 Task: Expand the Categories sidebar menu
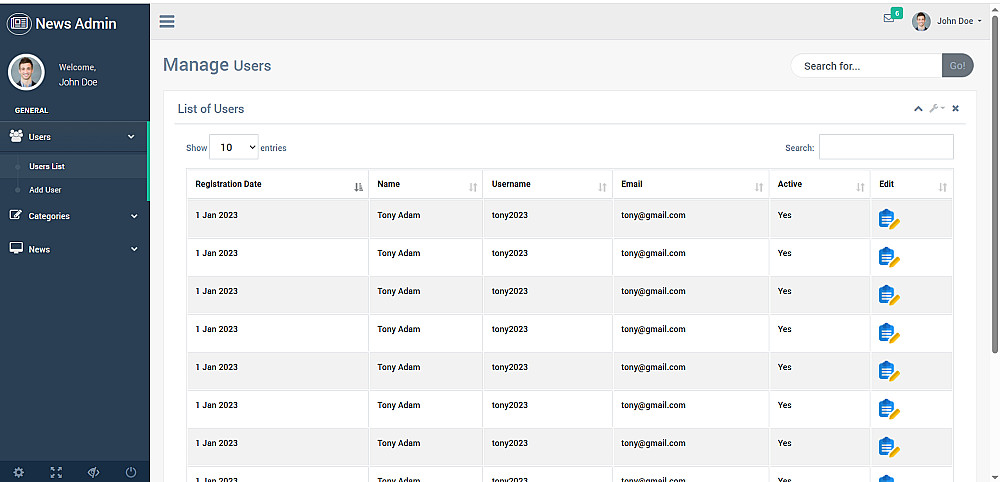74,216
